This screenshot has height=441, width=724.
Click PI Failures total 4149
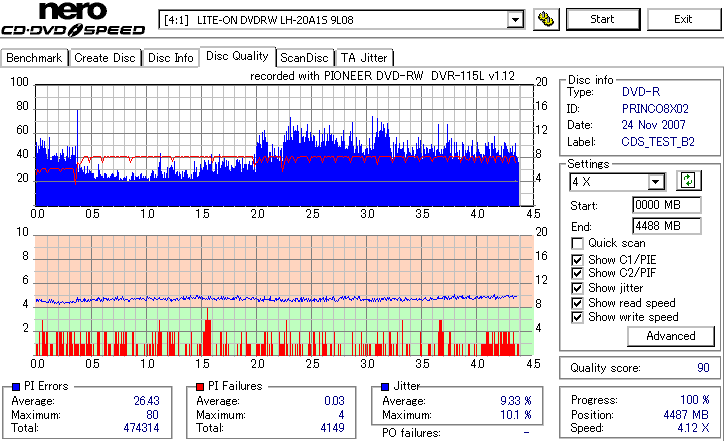(332, 428)
